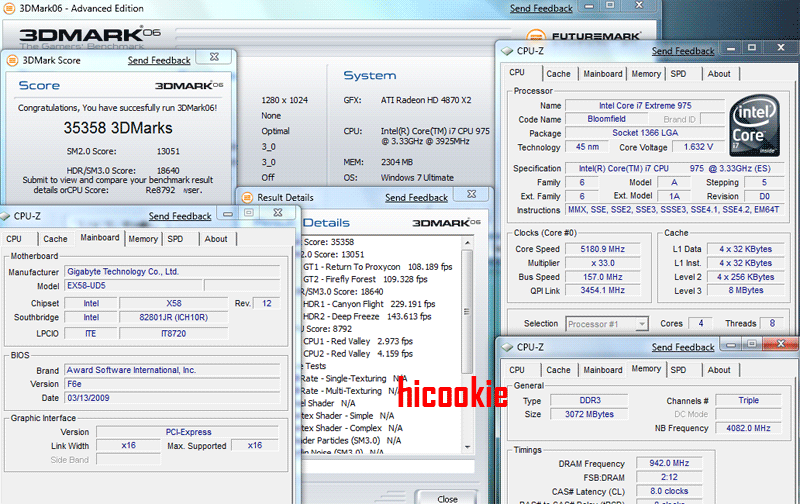This screenshot has height=504, width=800.
Task: Open Send Feedback in 3DMark06 main window
Action: click(541, 9)
